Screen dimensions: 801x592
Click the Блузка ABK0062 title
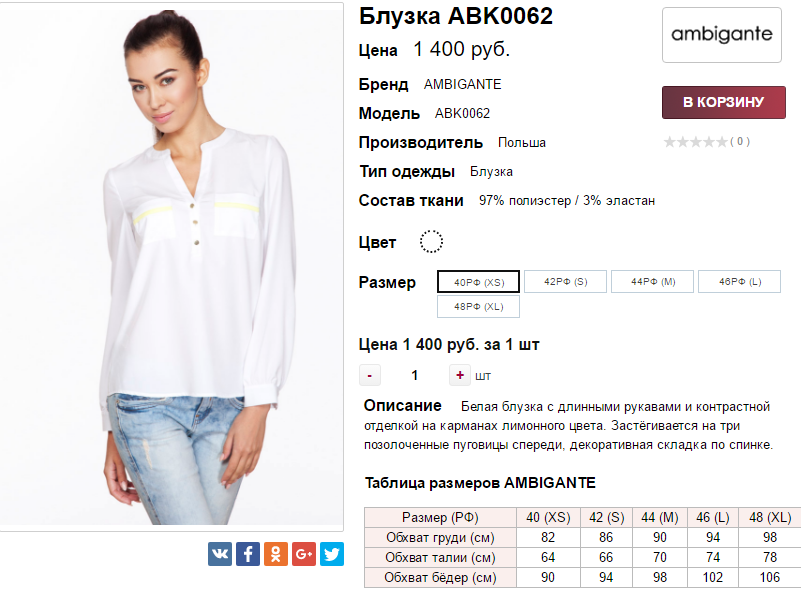click(456, 16)
